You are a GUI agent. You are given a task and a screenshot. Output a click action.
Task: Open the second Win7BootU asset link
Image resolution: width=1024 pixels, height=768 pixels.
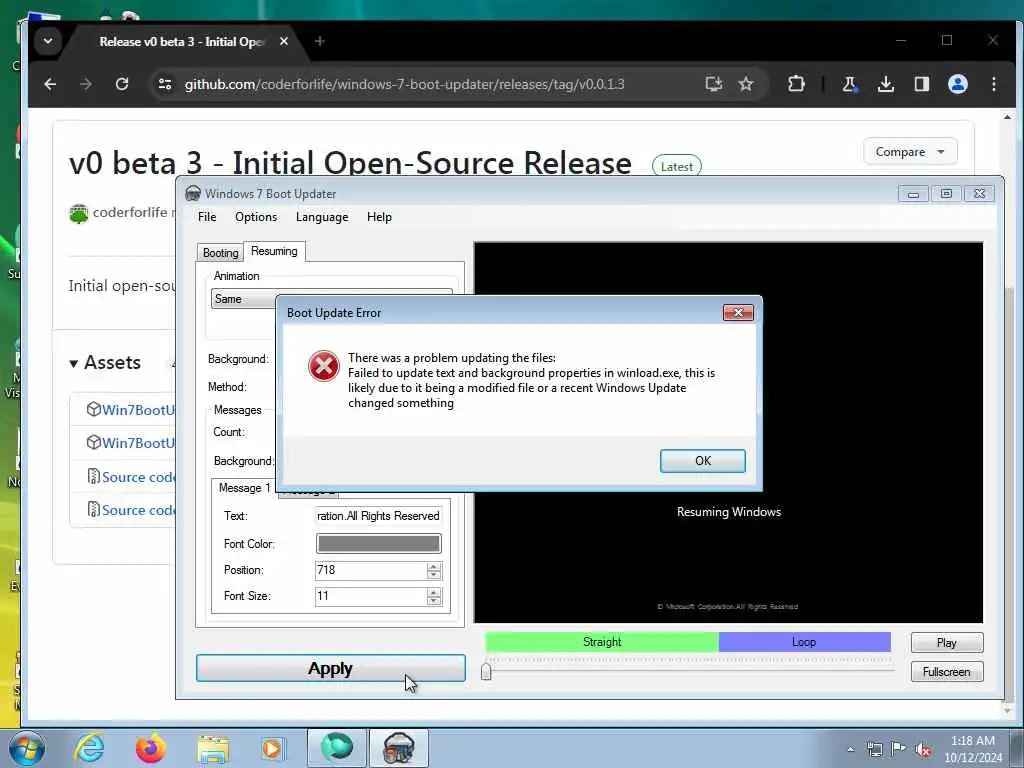tap(138, 443)
